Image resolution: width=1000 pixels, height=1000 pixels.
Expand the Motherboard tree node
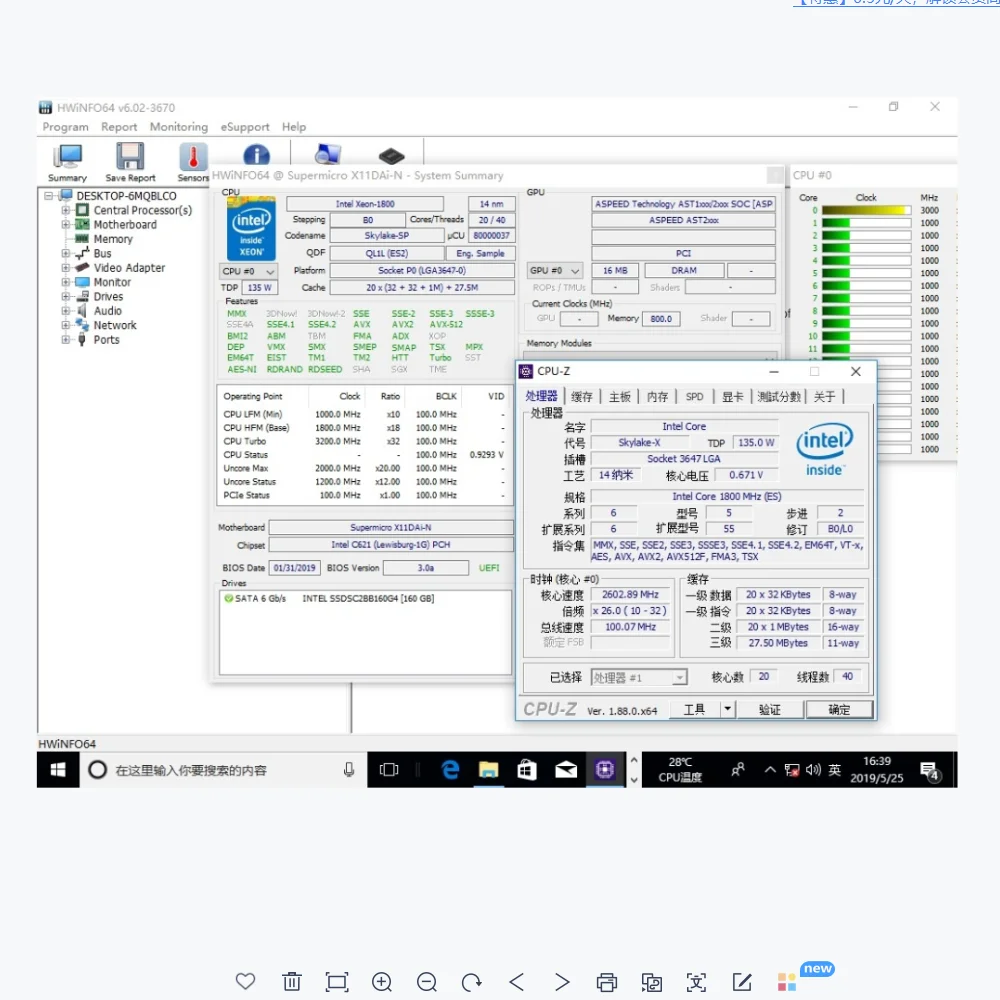coord(65,224)
